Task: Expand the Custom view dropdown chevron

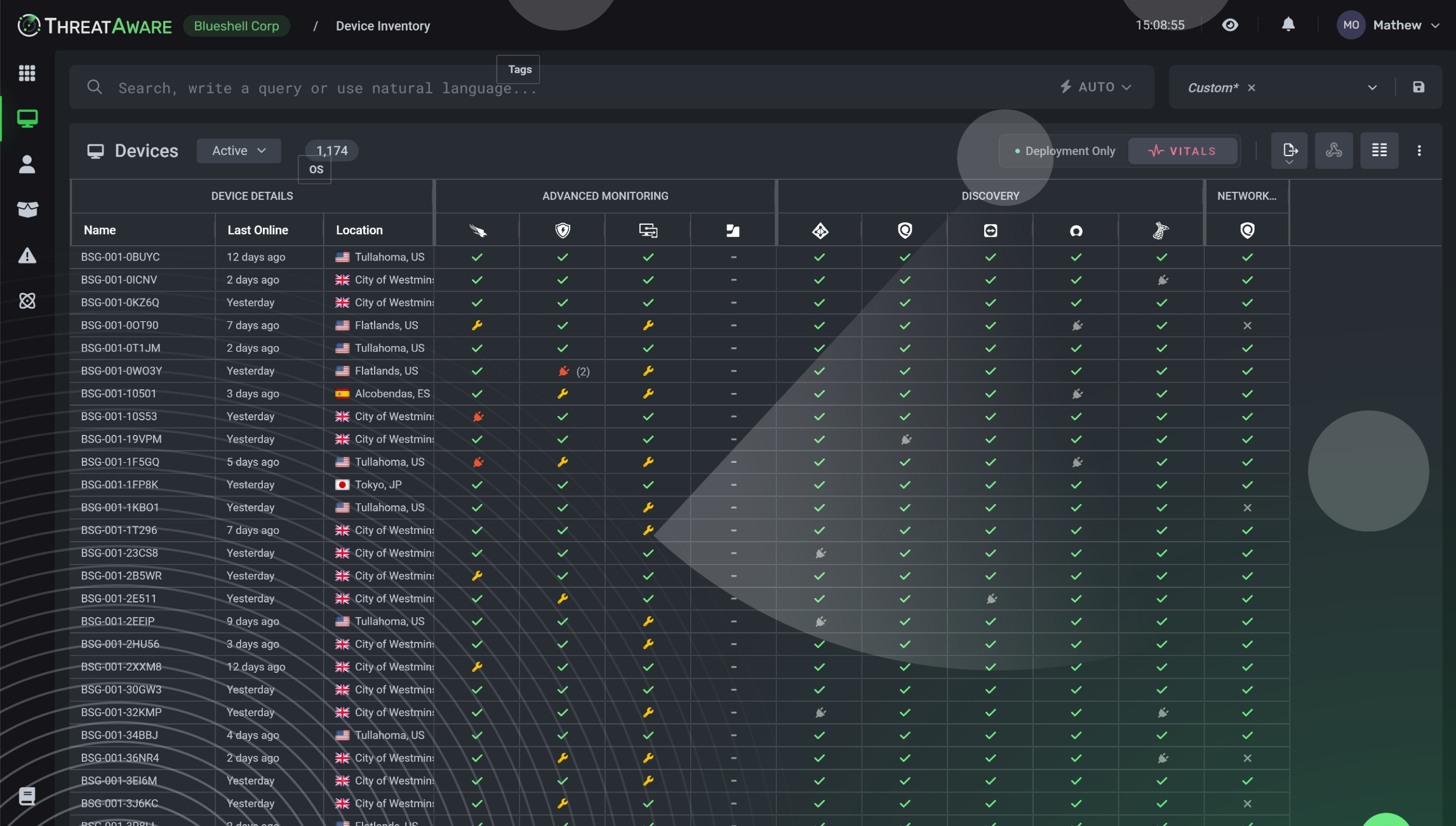Action: click(1372, 88)
